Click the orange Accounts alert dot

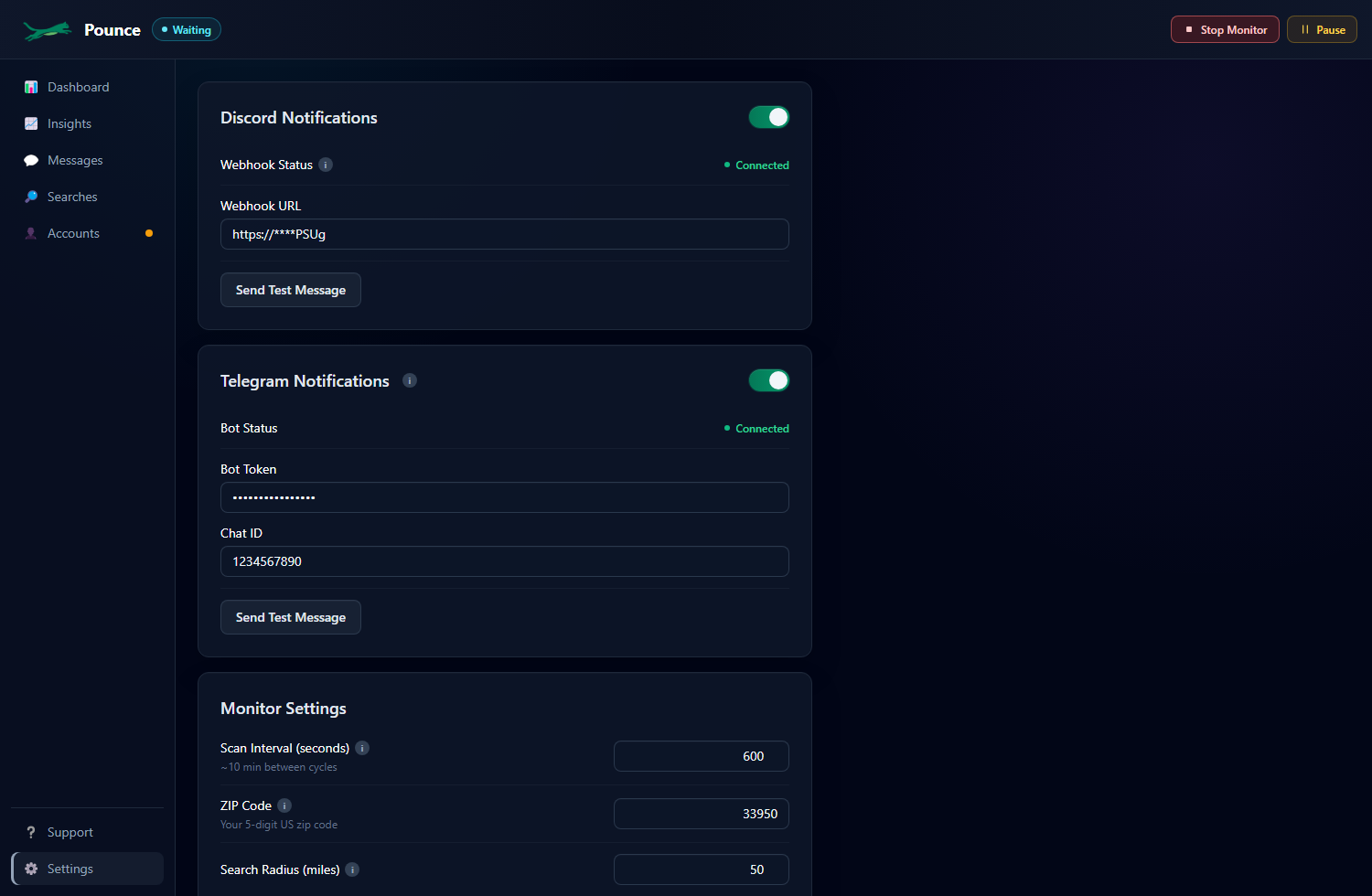149,233
